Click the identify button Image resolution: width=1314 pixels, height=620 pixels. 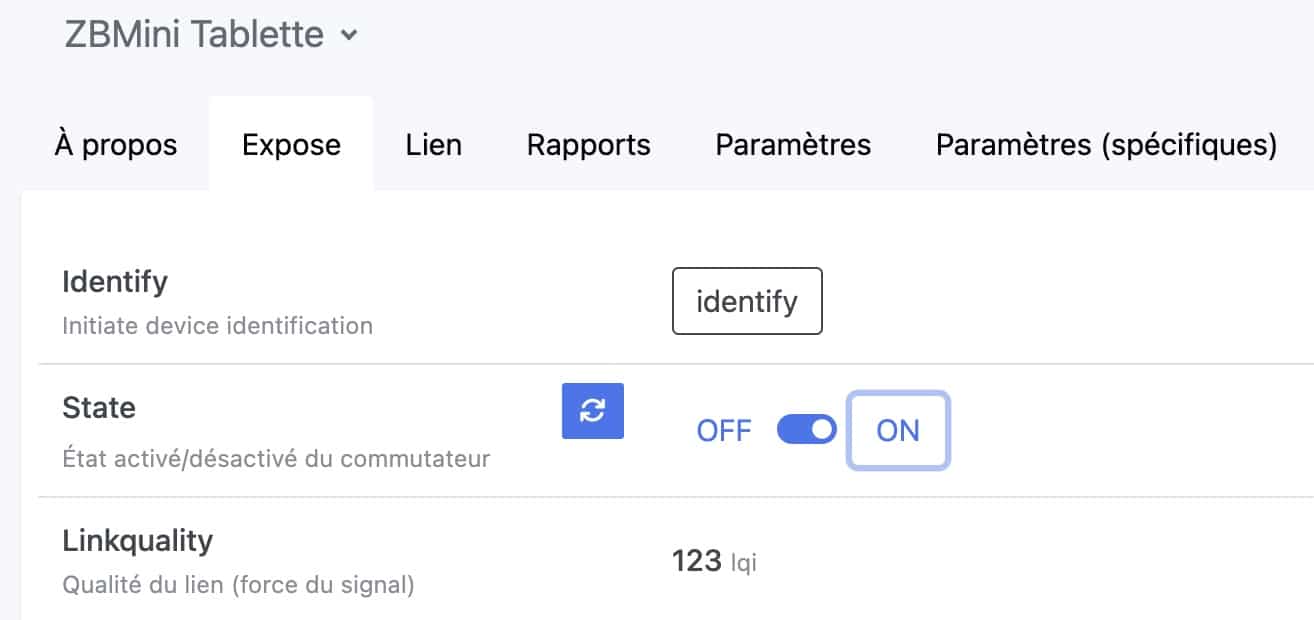[x=747, y=301]
